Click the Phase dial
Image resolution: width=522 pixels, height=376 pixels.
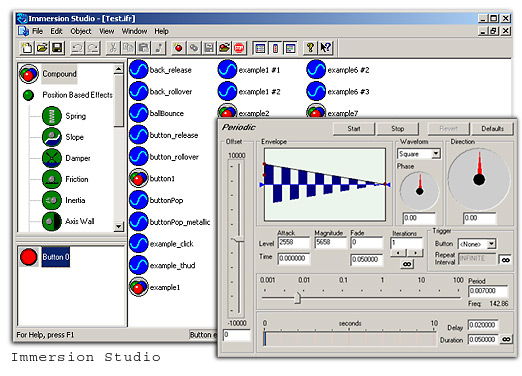(x=419, y=191)
